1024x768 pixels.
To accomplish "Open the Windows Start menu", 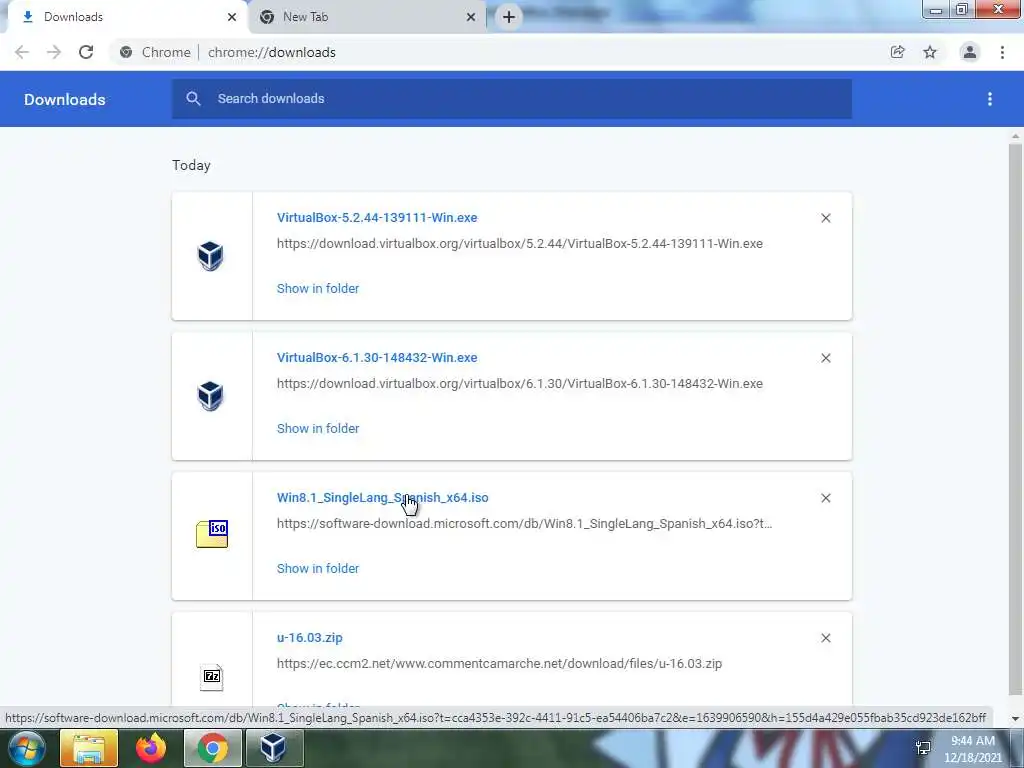I will (27, 748).
